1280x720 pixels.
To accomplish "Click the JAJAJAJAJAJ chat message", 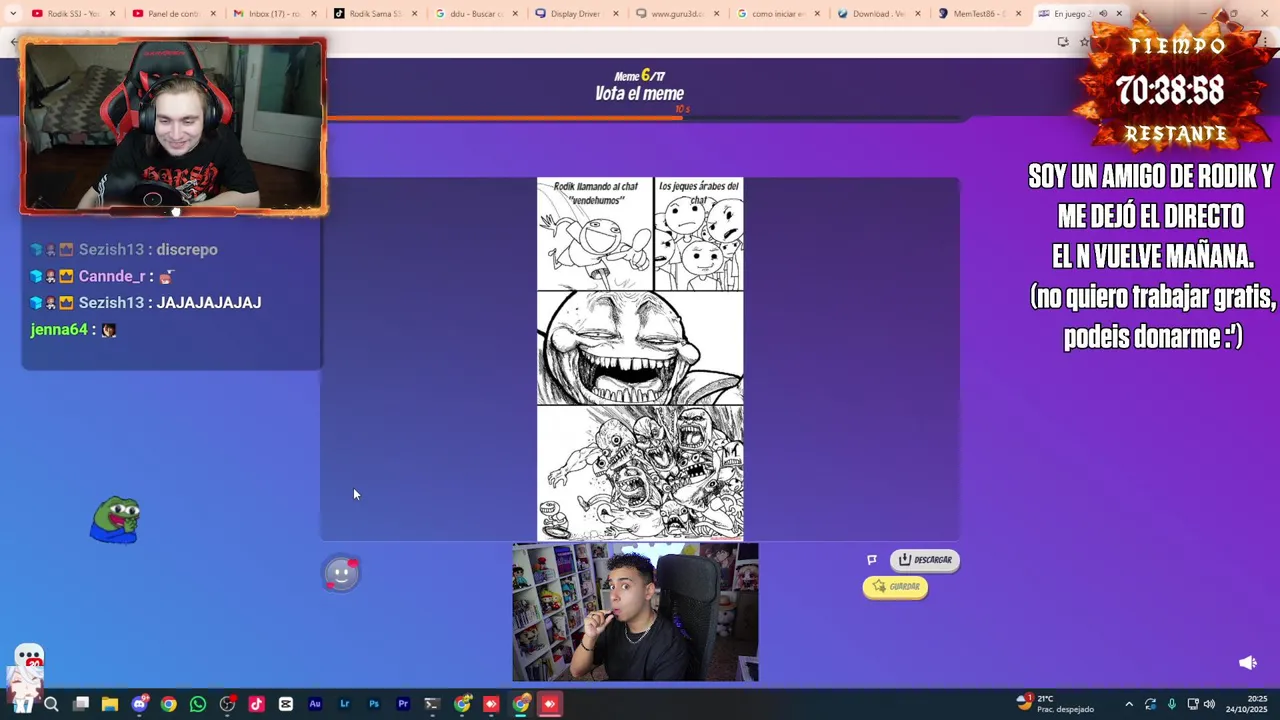I will (x=209, y=303).
